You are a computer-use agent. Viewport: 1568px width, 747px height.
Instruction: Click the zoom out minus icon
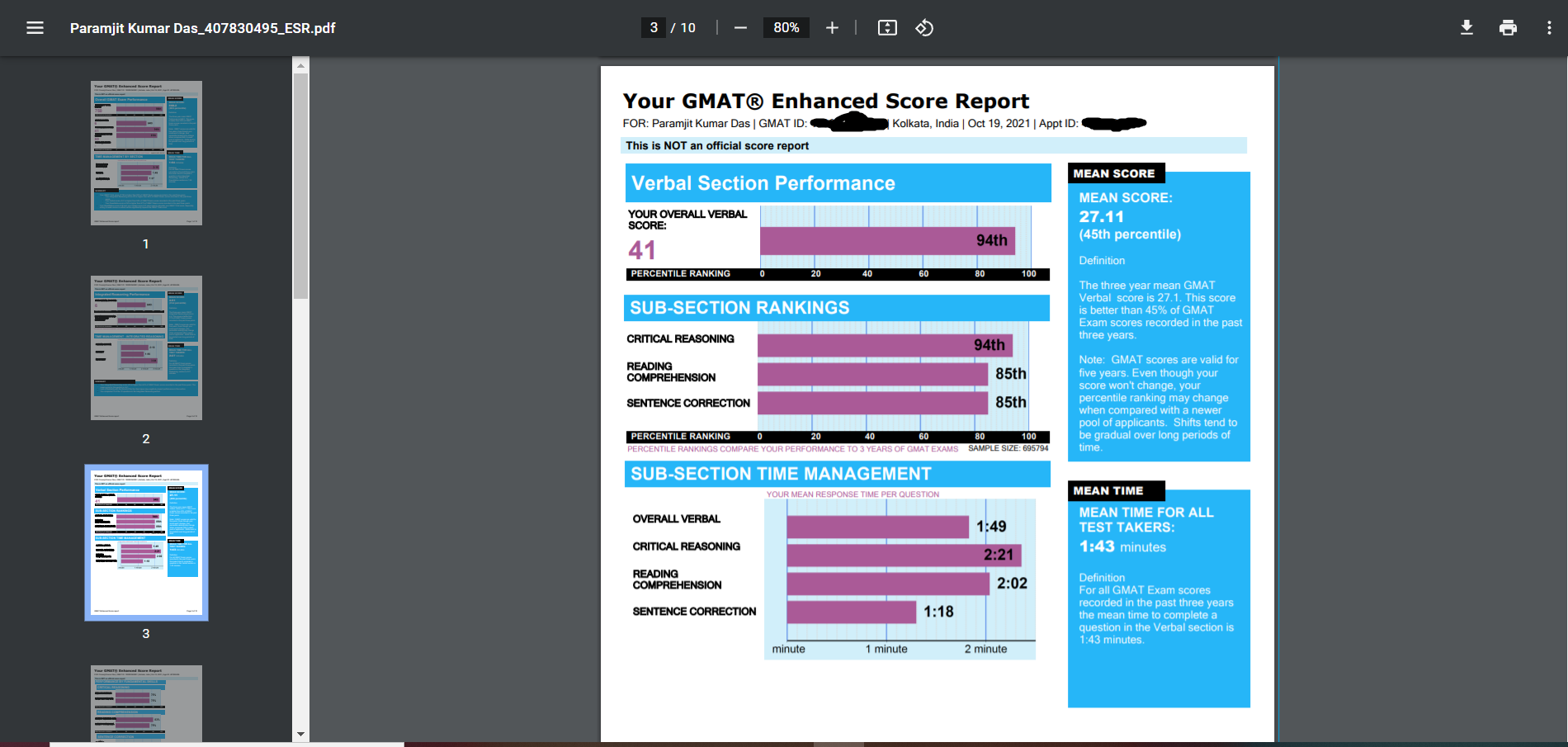click(739, 27)
